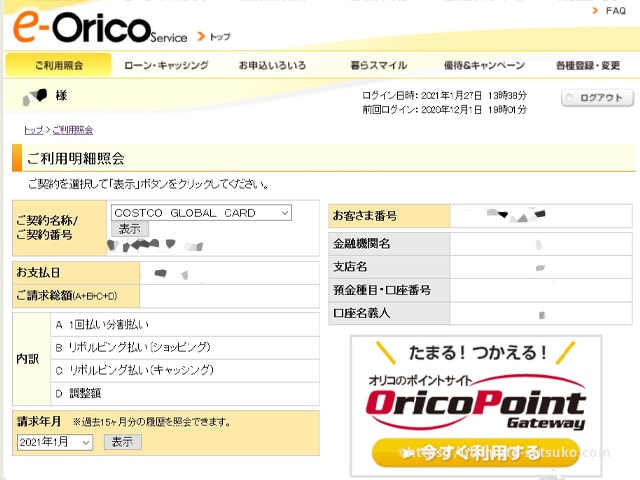Click the 今すぐ利用する banner button
640x480 pixels.
click(476, 453)
